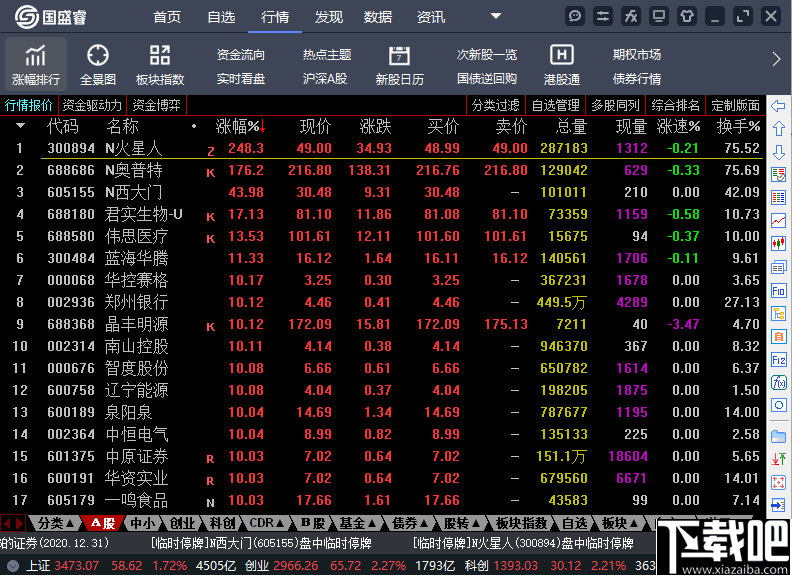Expand the toolbar right chevron arrow
Viewport: 792px width, 575px height.
click(x=776, y=59)
